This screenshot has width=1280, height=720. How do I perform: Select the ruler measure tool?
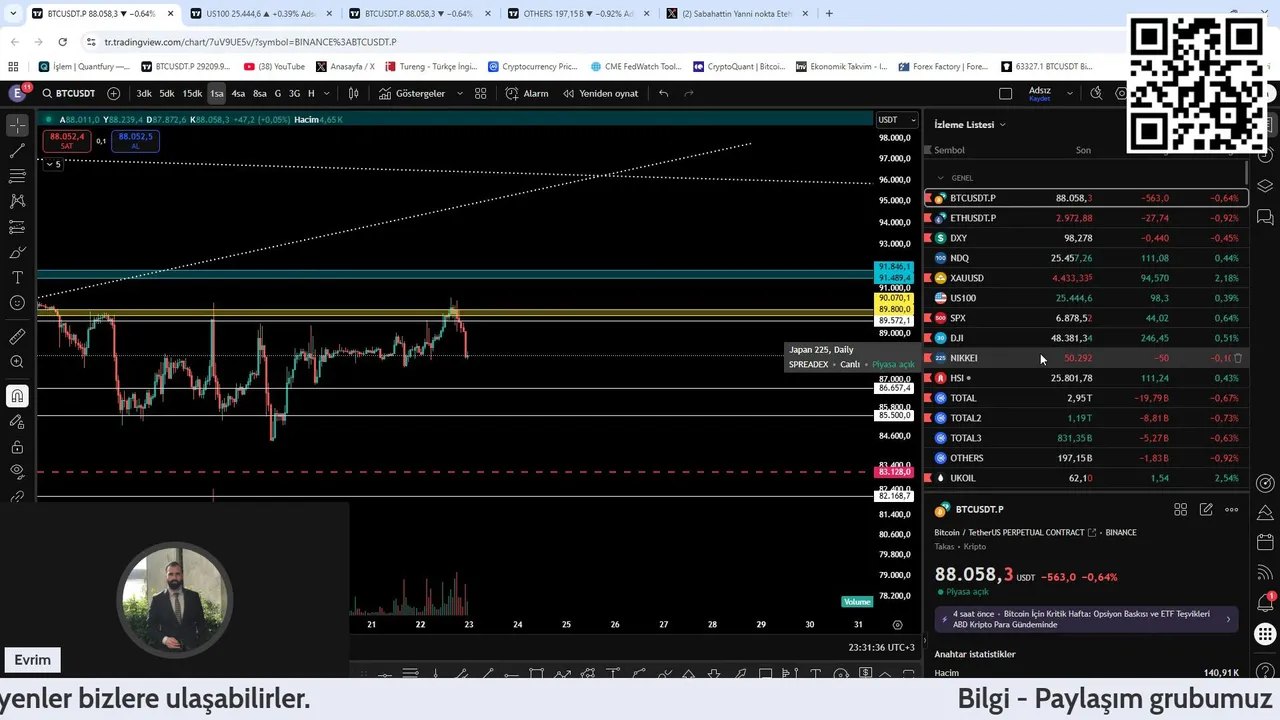pyautogui.click(x=17, y=337)
